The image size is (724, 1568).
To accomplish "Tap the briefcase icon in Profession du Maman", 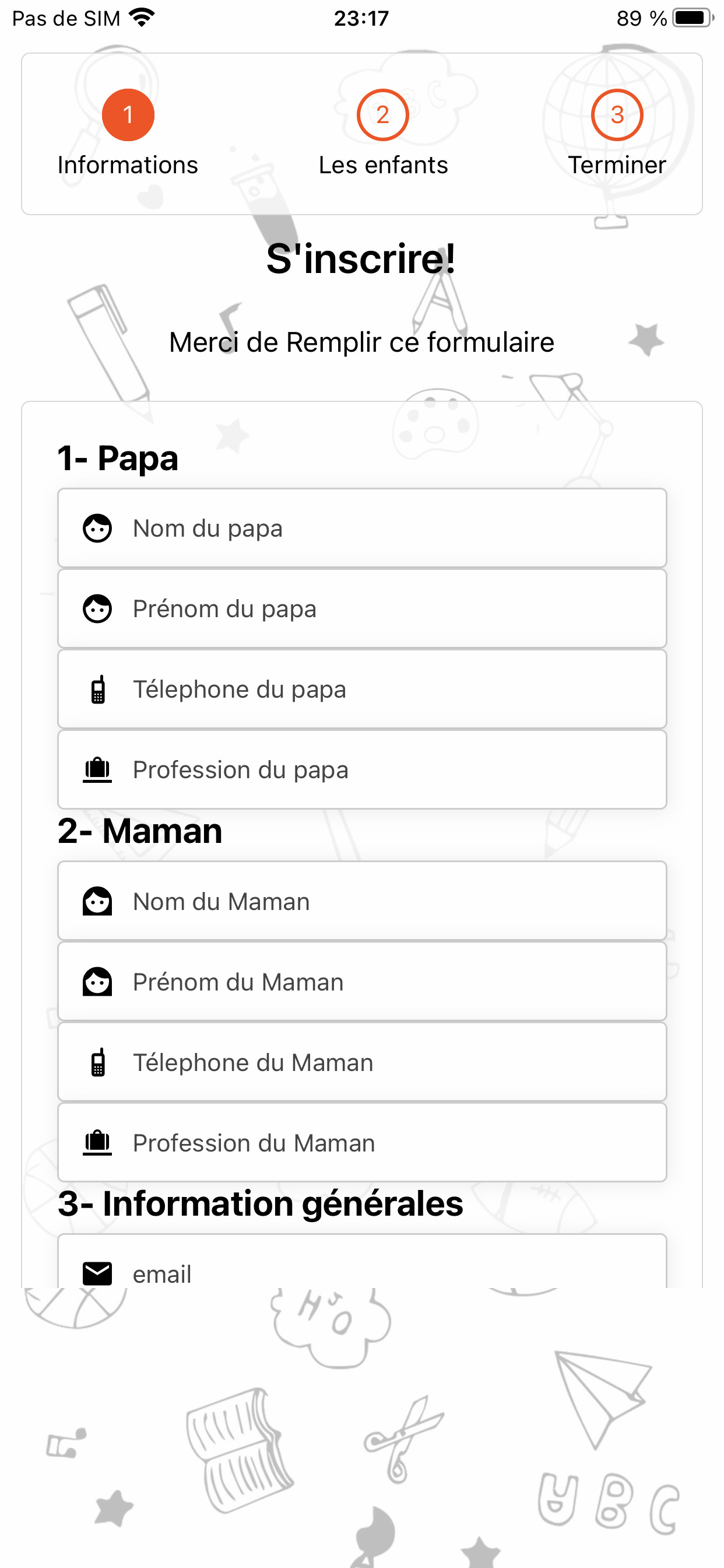I will pyautogui.click(x=97, y=1143).
